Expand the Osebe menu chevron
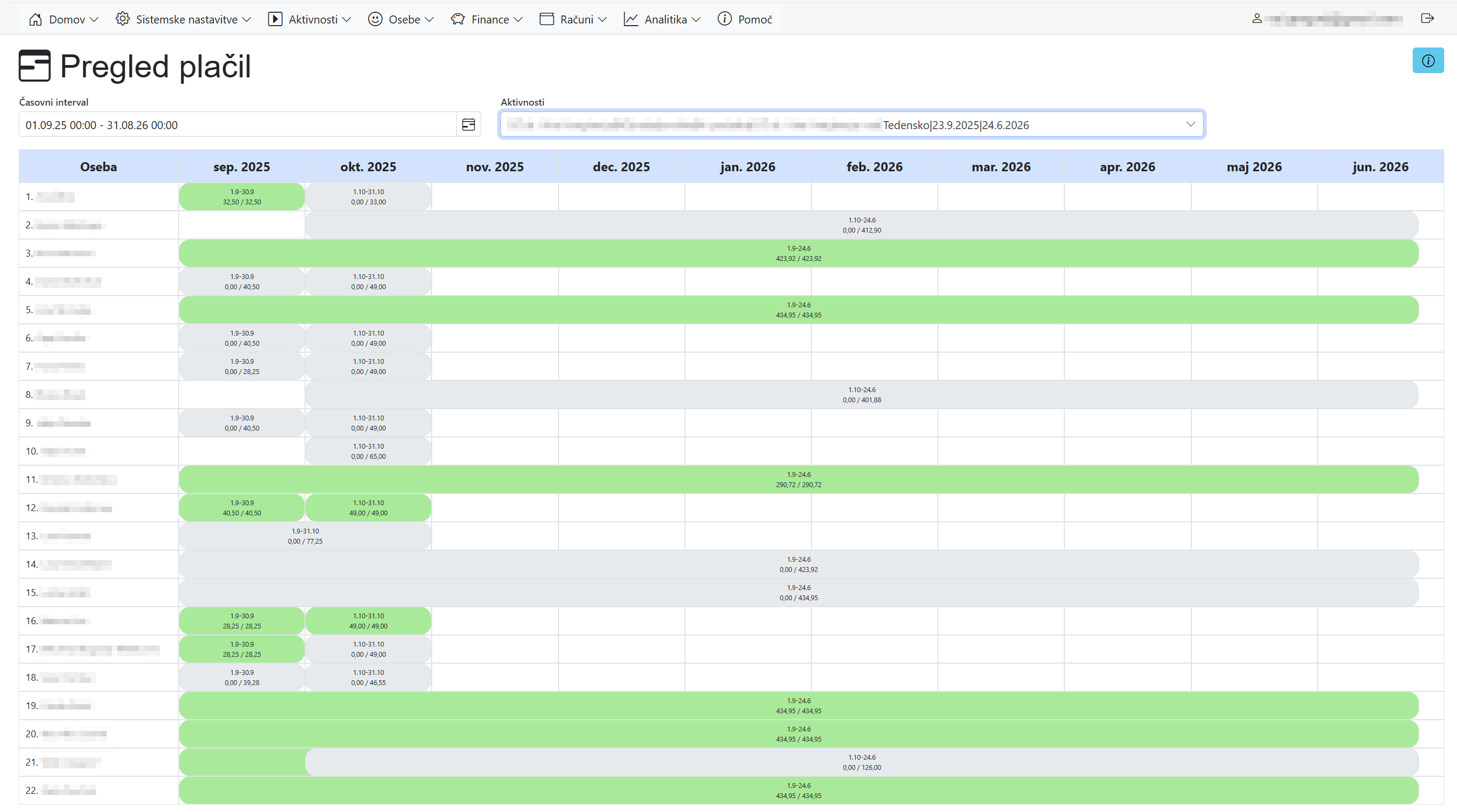 (x=429, y=20)
